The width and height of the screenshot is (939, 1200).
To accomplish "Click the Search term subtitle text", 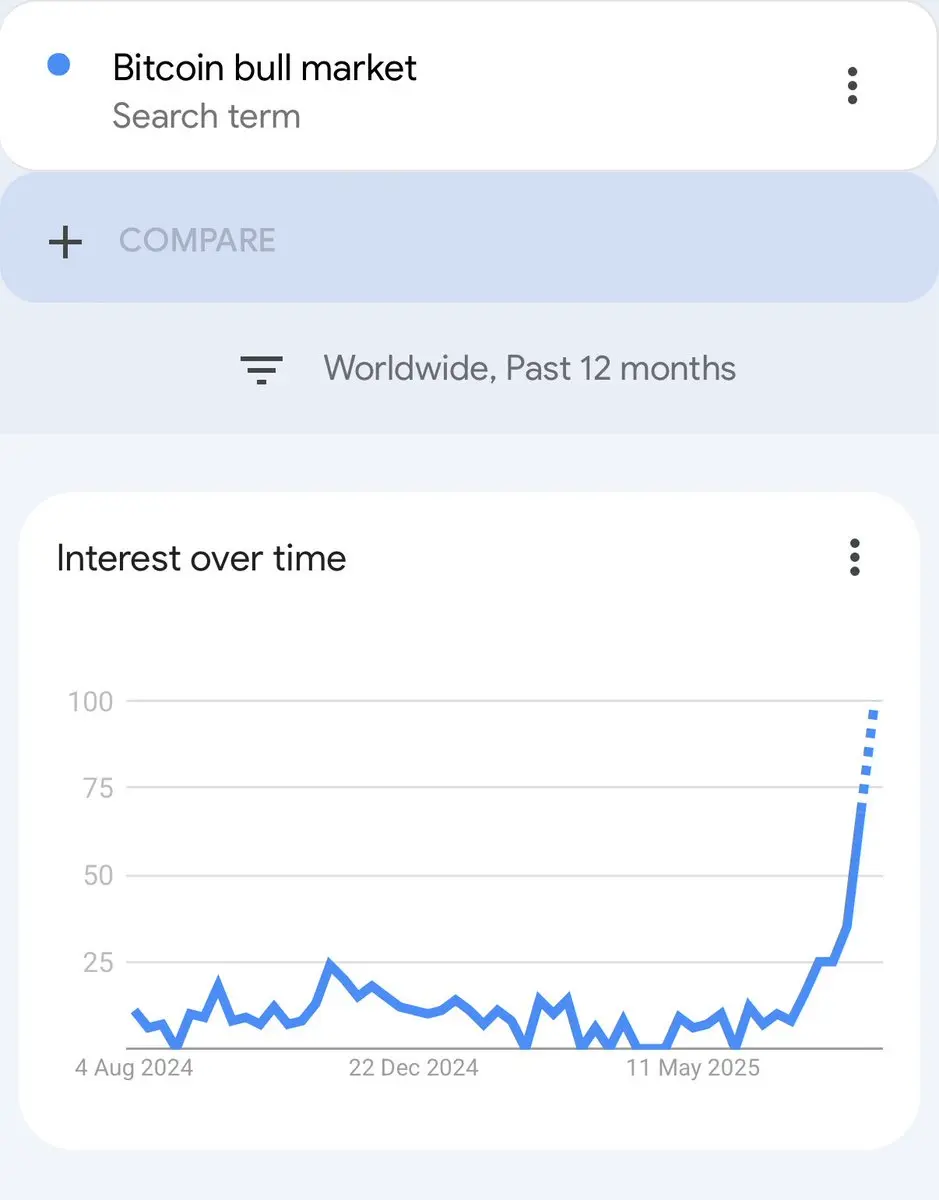I will (206, 116).
